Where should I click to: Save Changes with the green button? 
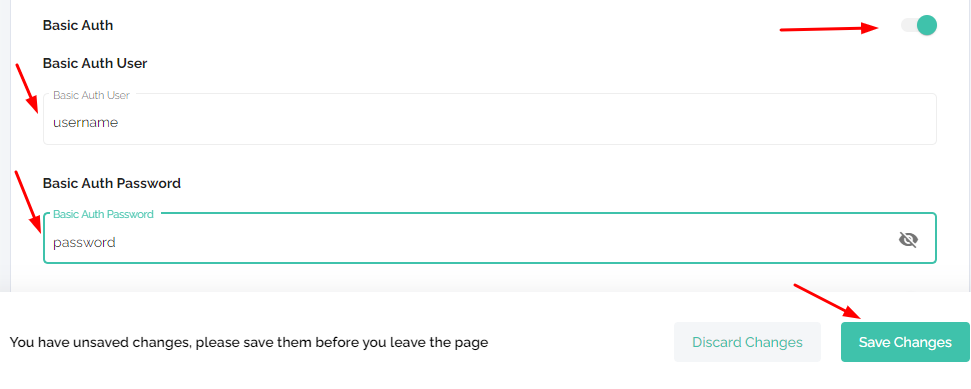905,342
